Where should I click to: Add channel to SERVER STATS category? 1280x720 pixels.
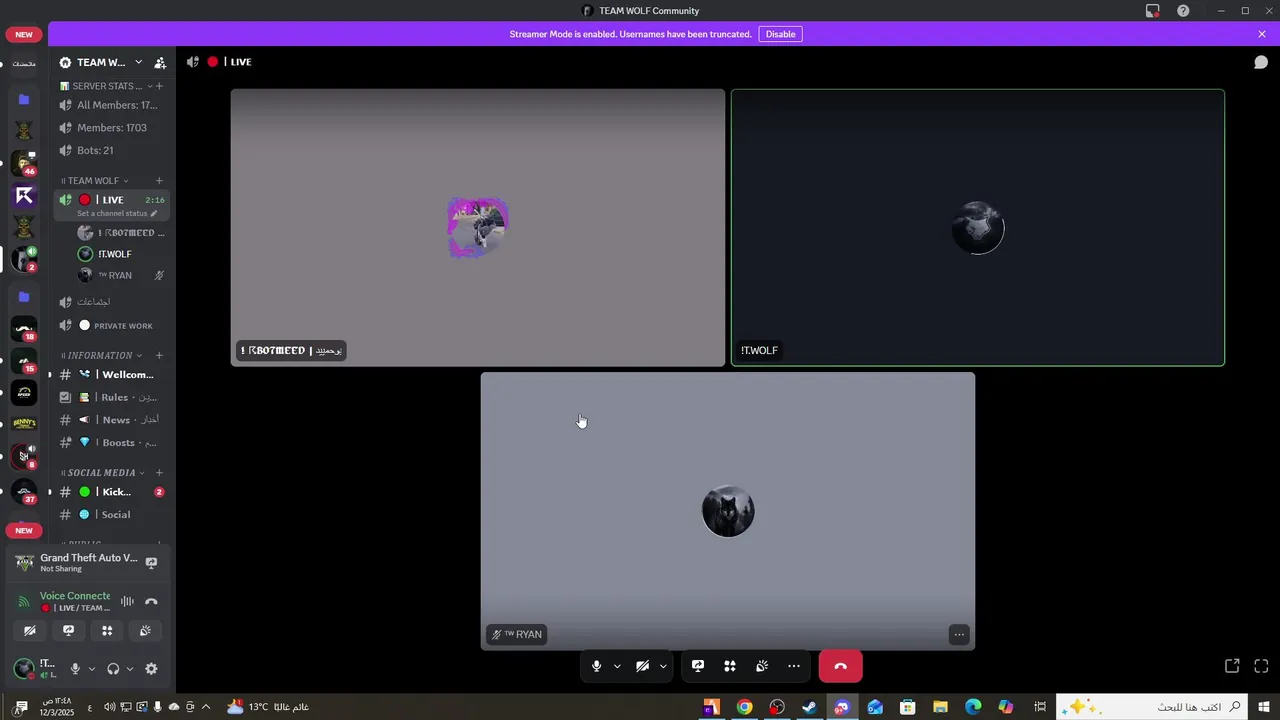[x=159, y=86]
